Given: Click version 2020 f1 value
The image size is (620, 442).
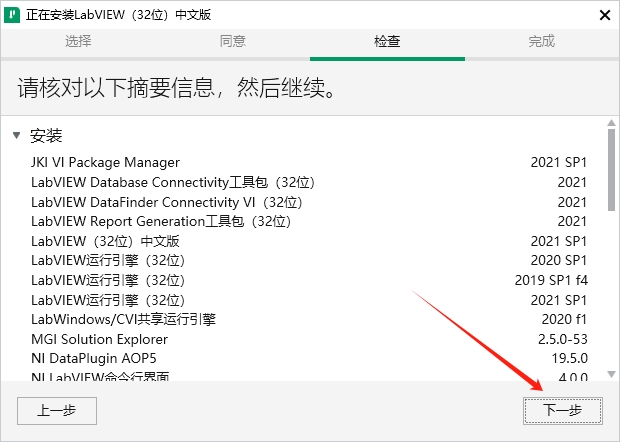Looking at the screenshot, I should pos(564,319).
